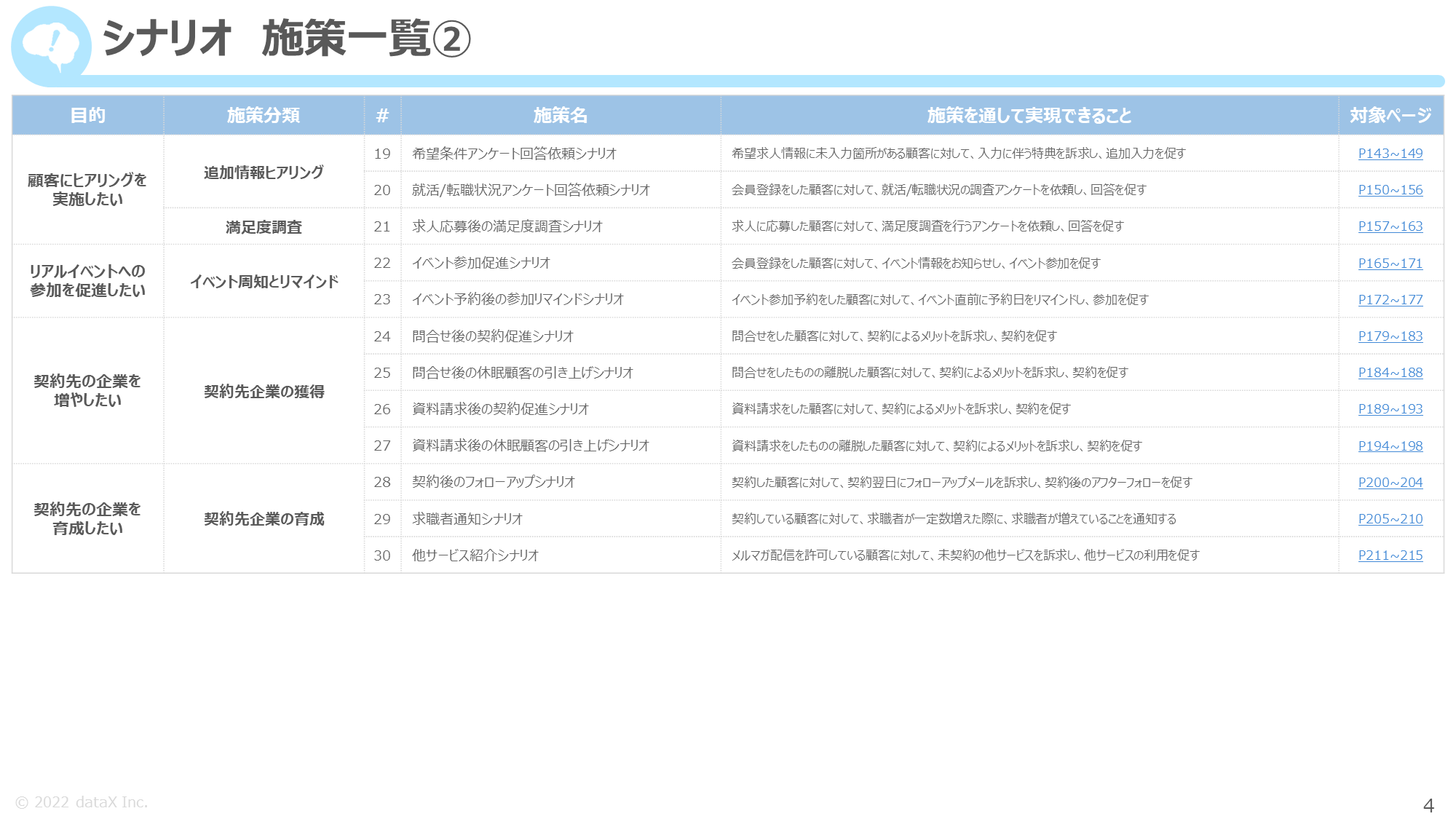Click イベント予約後の参加リマインドシナリオ cell
1456x819 pixels.
pos(561,299)
